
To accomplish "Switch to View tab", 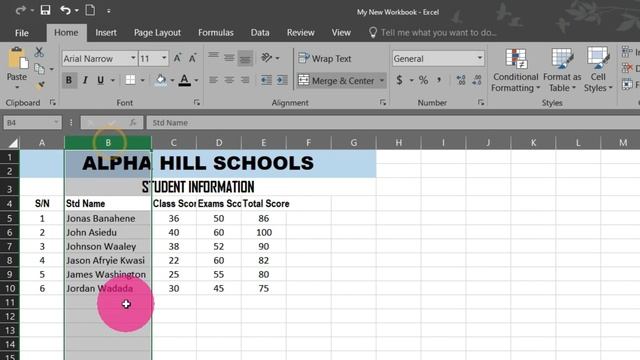I will click(341, 33).
